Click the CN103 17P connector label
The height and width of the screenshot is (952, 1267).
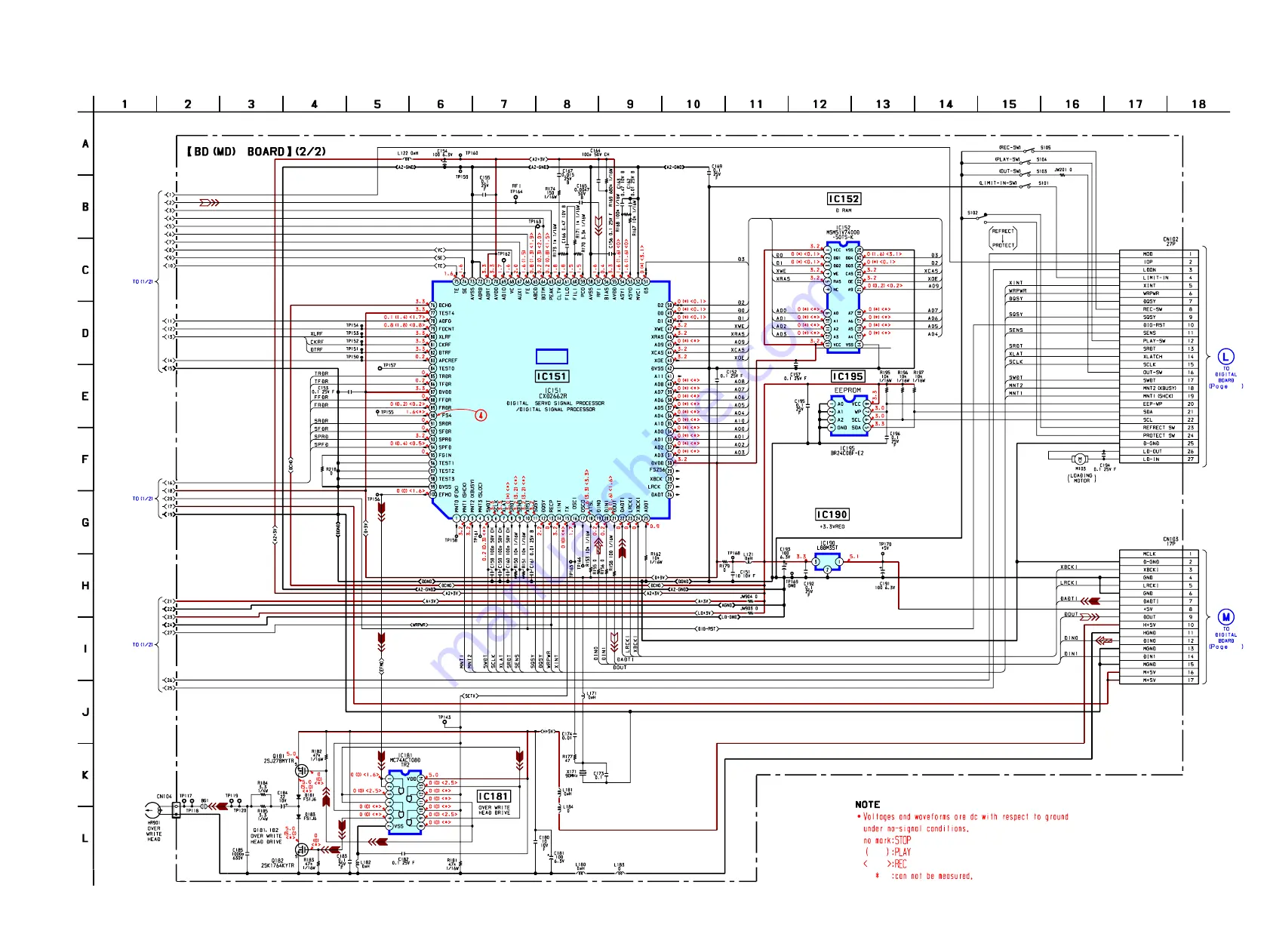coord(1170,542)
